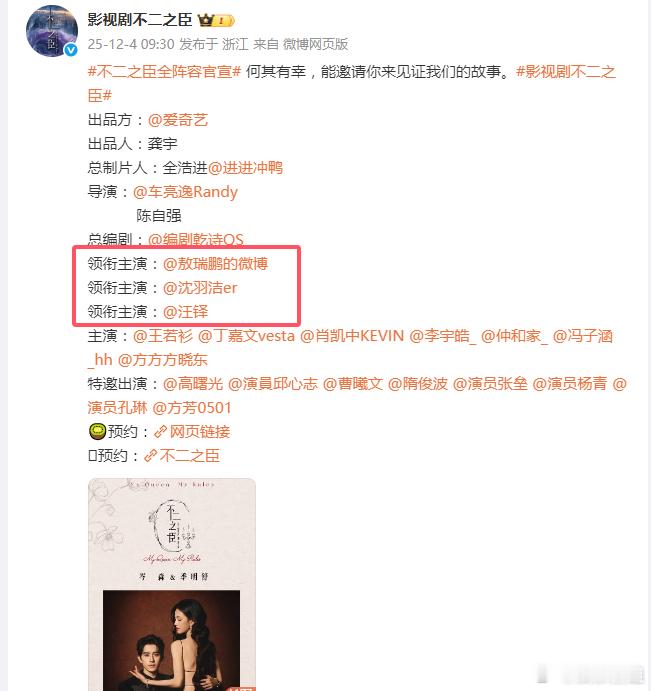Screen dimensions: 651x691
Task: Open @丁嘉文vesta mention
Action: click(246, 336)
